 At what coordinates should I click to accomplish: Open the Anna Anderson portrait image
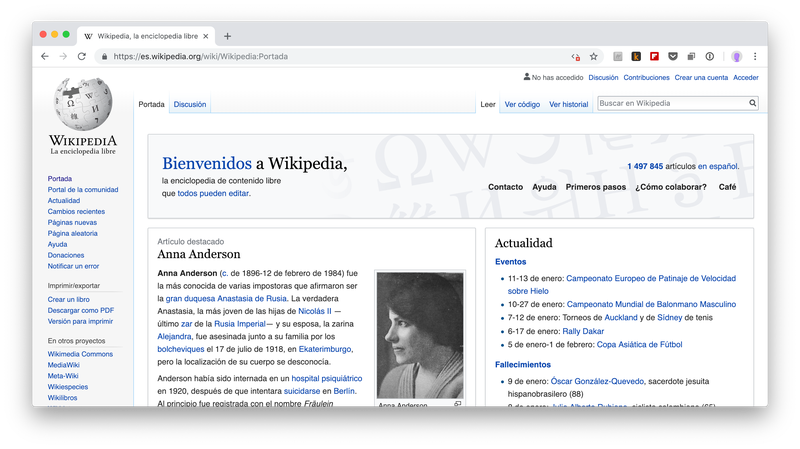click(420, 335)
